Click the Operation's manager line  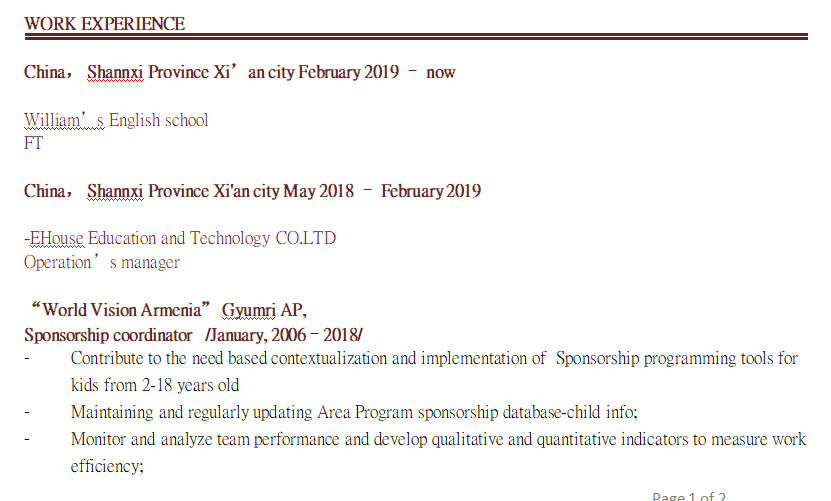[102, 263]
